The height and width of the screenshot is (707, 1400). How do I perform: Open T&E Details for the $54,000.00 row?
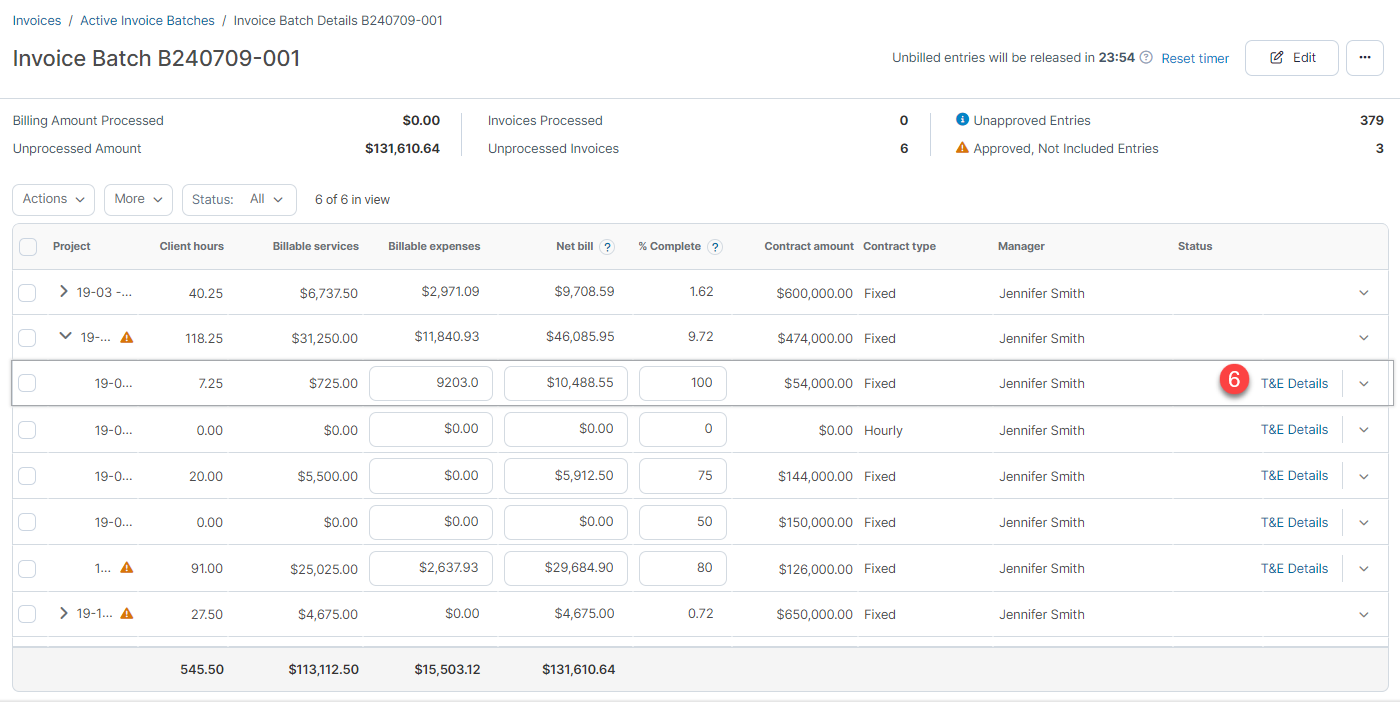(x=1294, y=383)
